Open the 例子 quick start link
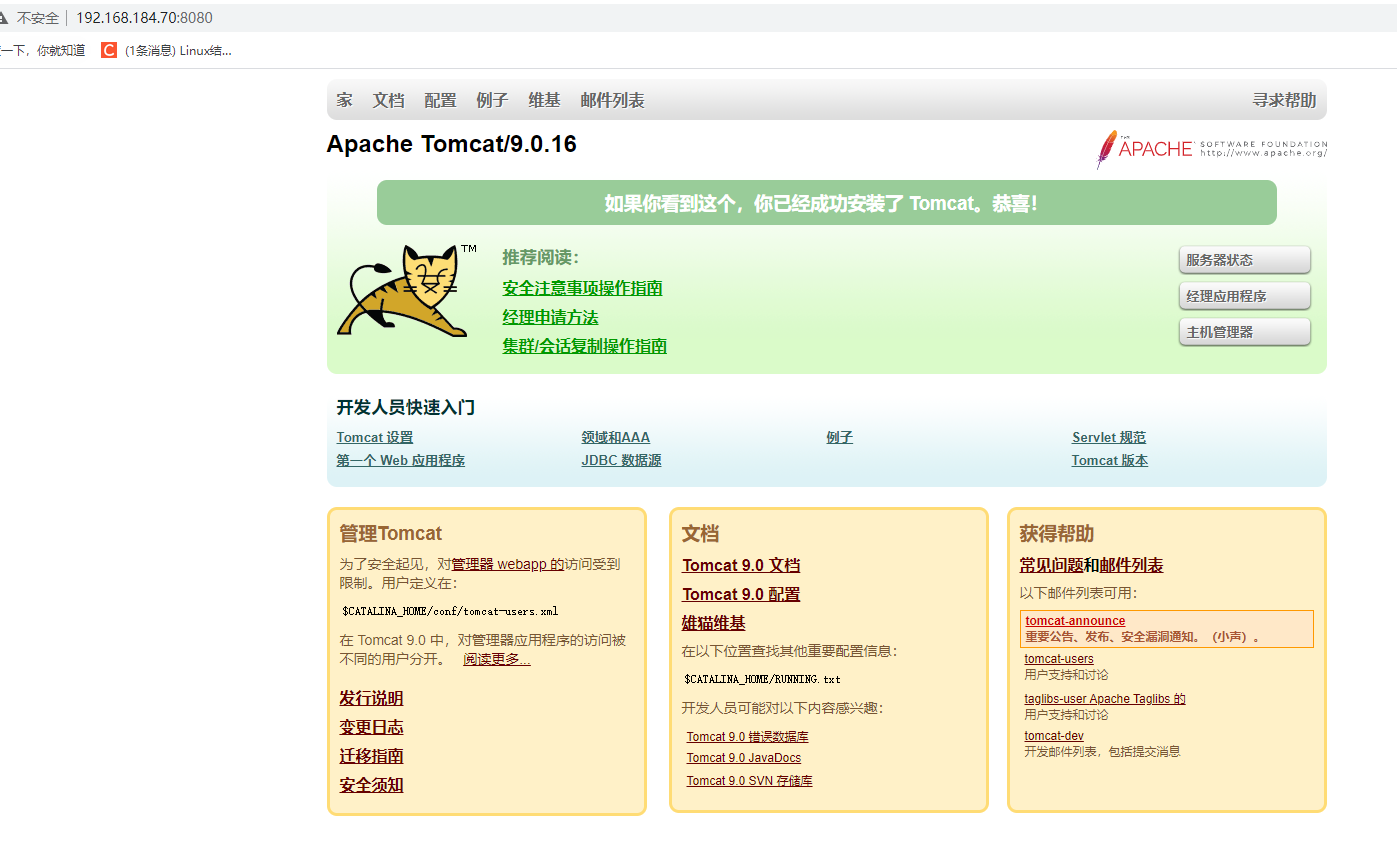This screenshot has height=844, width=1397. click(839, 437)
